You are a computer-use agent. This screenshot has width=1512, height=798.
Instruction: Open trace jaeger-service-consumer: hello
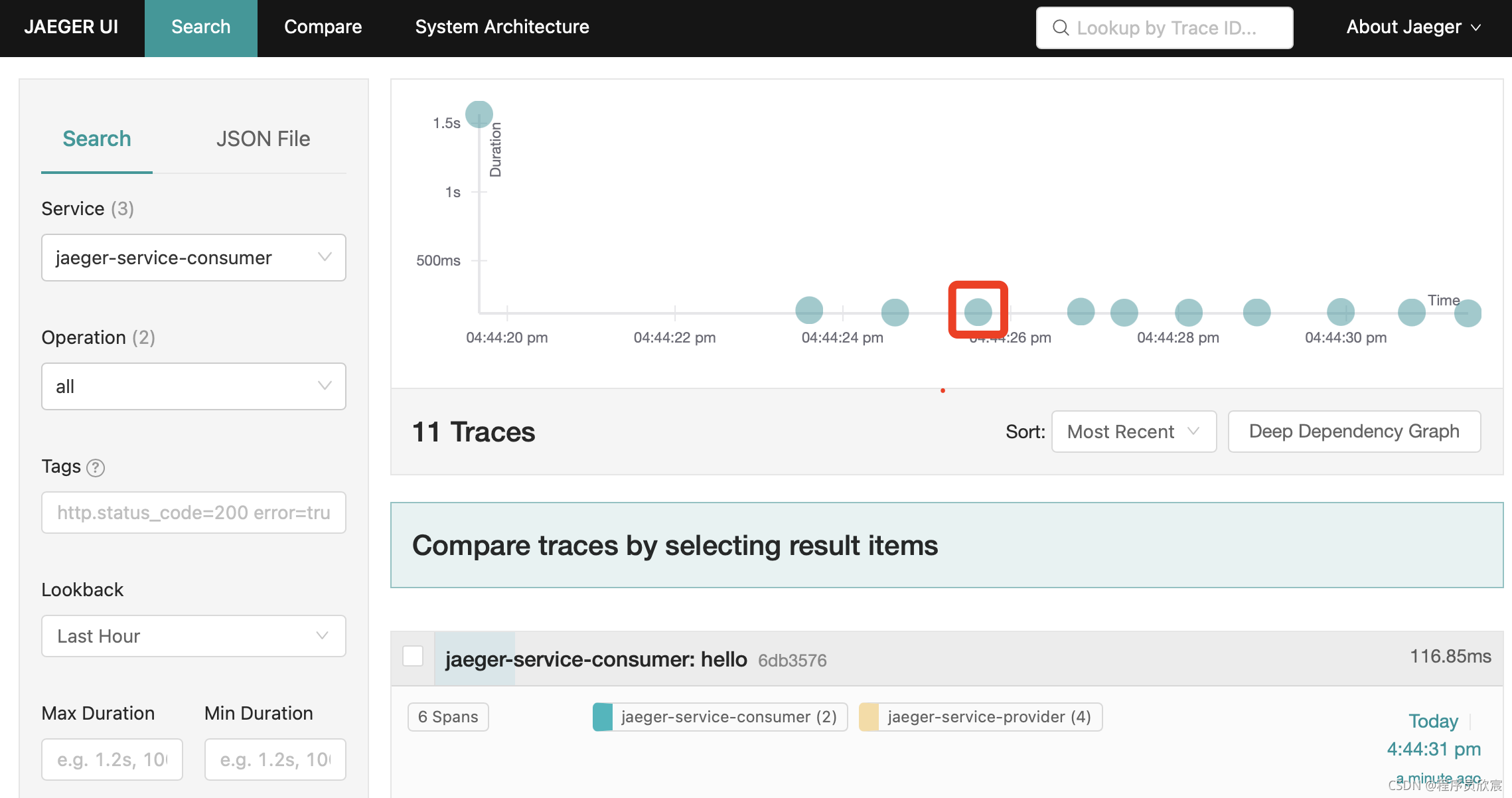tap(595, 659)
